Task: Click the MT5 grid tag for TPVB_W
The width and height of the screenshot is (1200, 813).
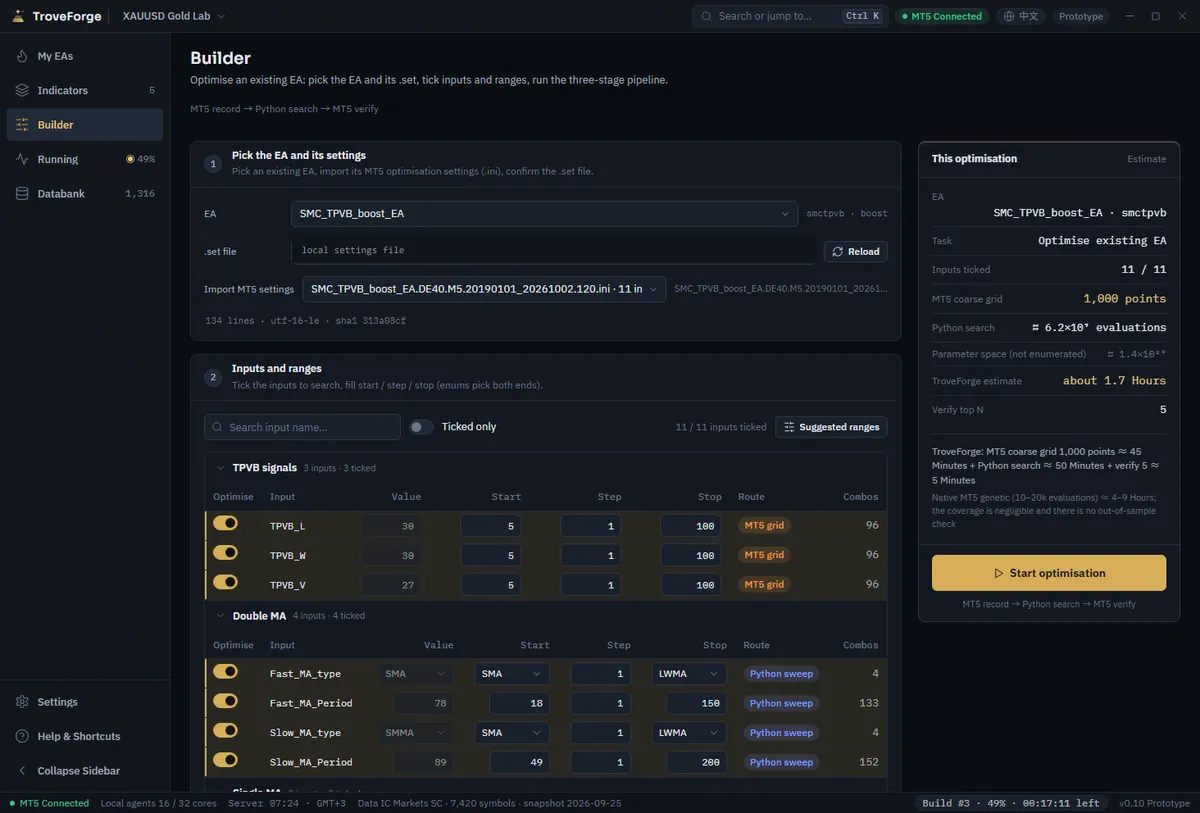Action: pos(764,555)
